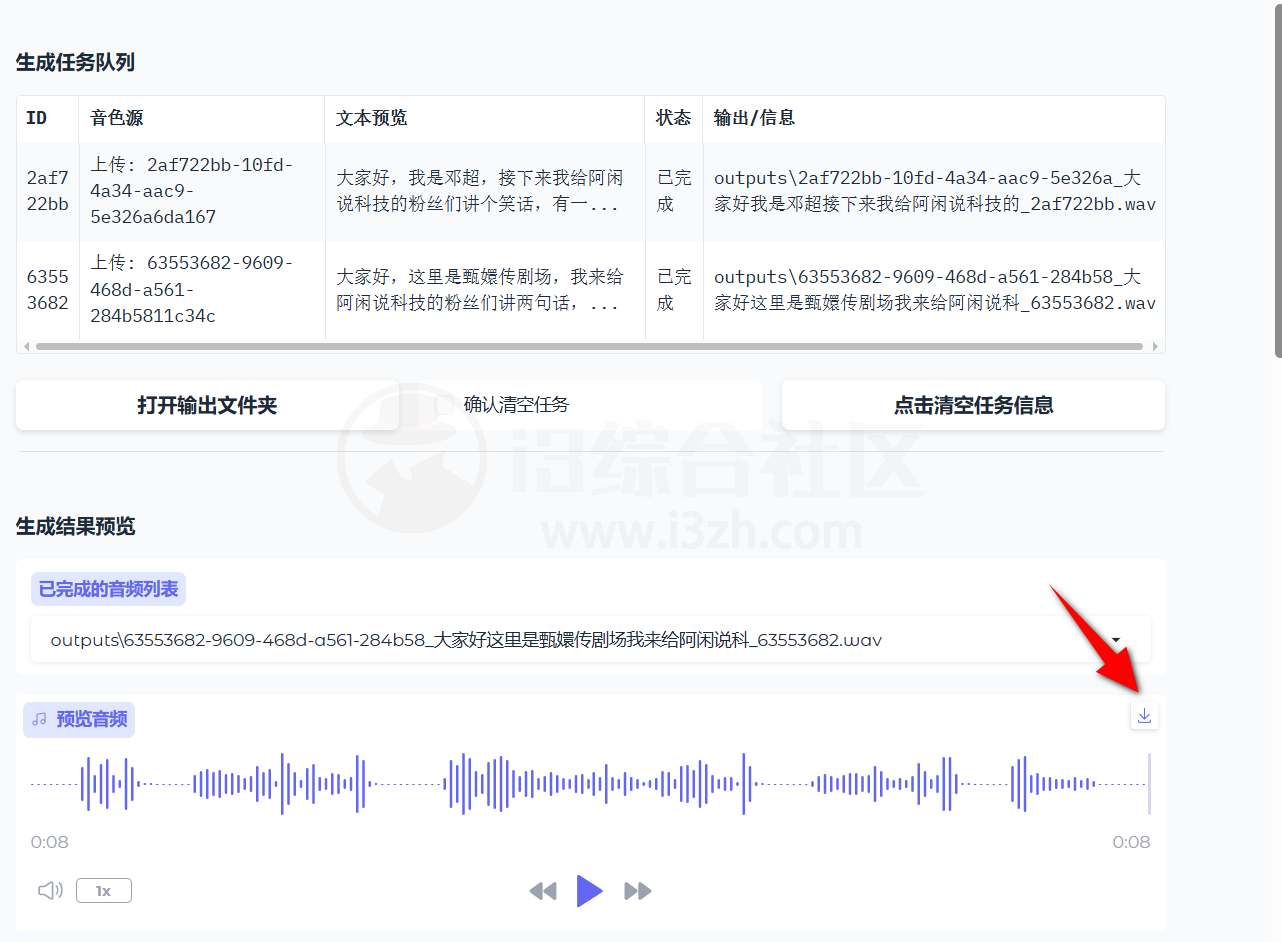Click the scrollbar left arrow of the table
This screenshot has width=1282, height=942.
[x=25, y=347]
